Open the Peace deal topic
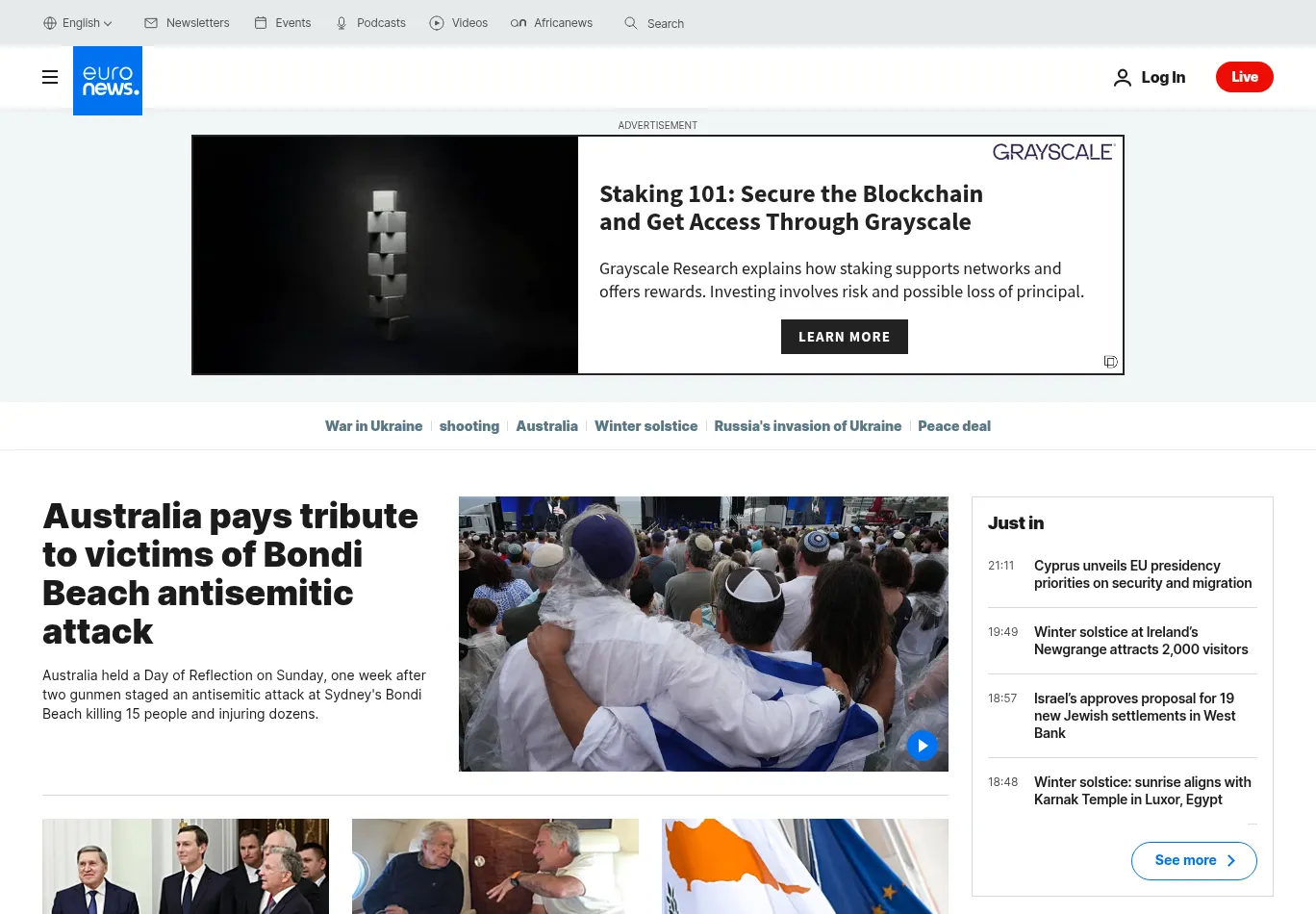 953,426
